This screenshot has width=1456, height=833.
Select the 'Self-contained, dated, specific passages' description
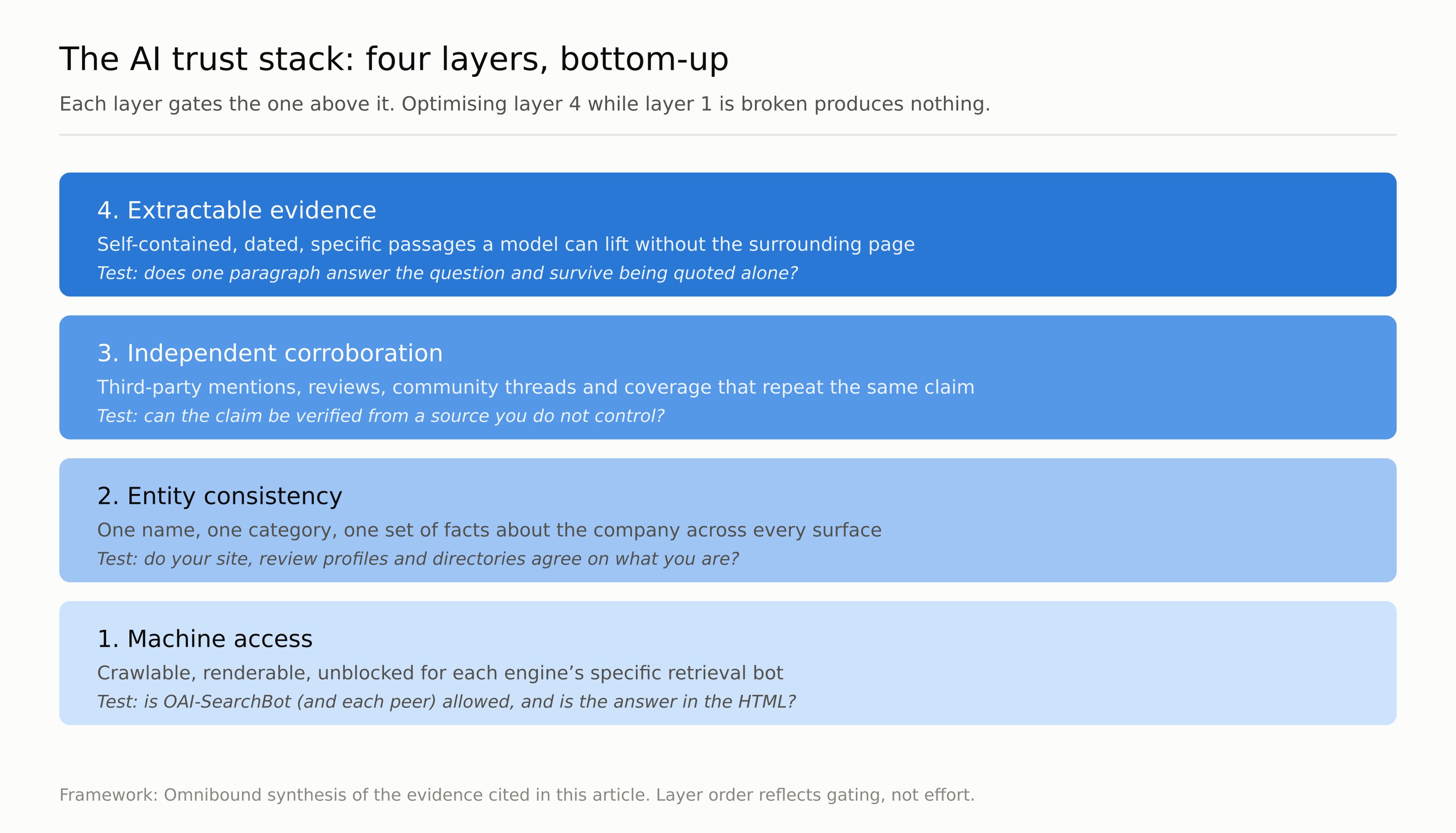coord(505,244)
